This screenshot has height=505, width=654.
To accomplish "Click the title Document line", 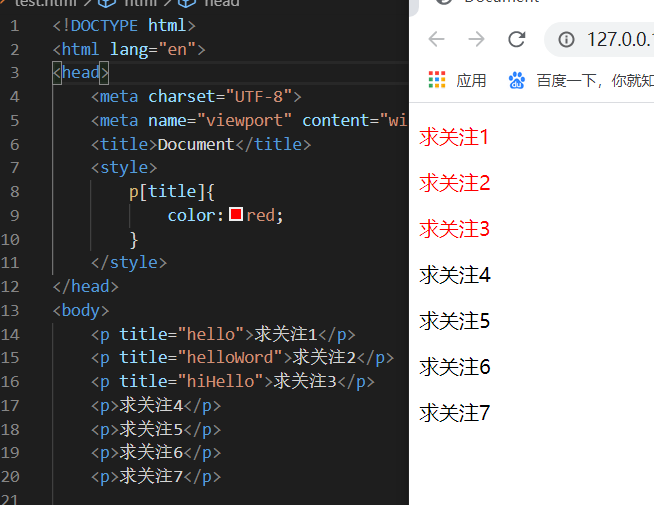I will pos(201,144).
